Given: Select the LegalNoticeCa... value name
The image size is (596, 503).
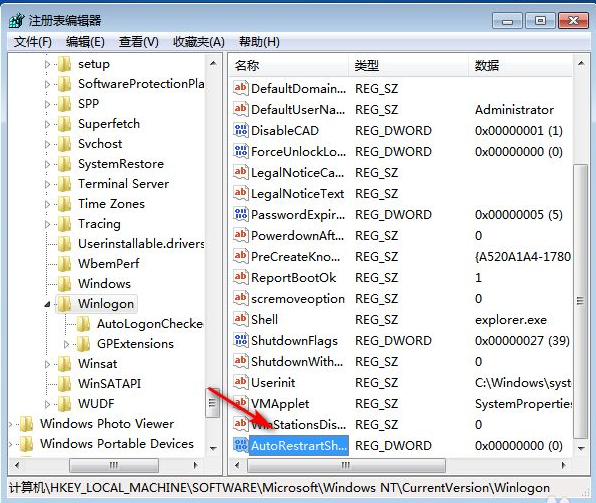Looking at the screenshot, I should 298,173.
